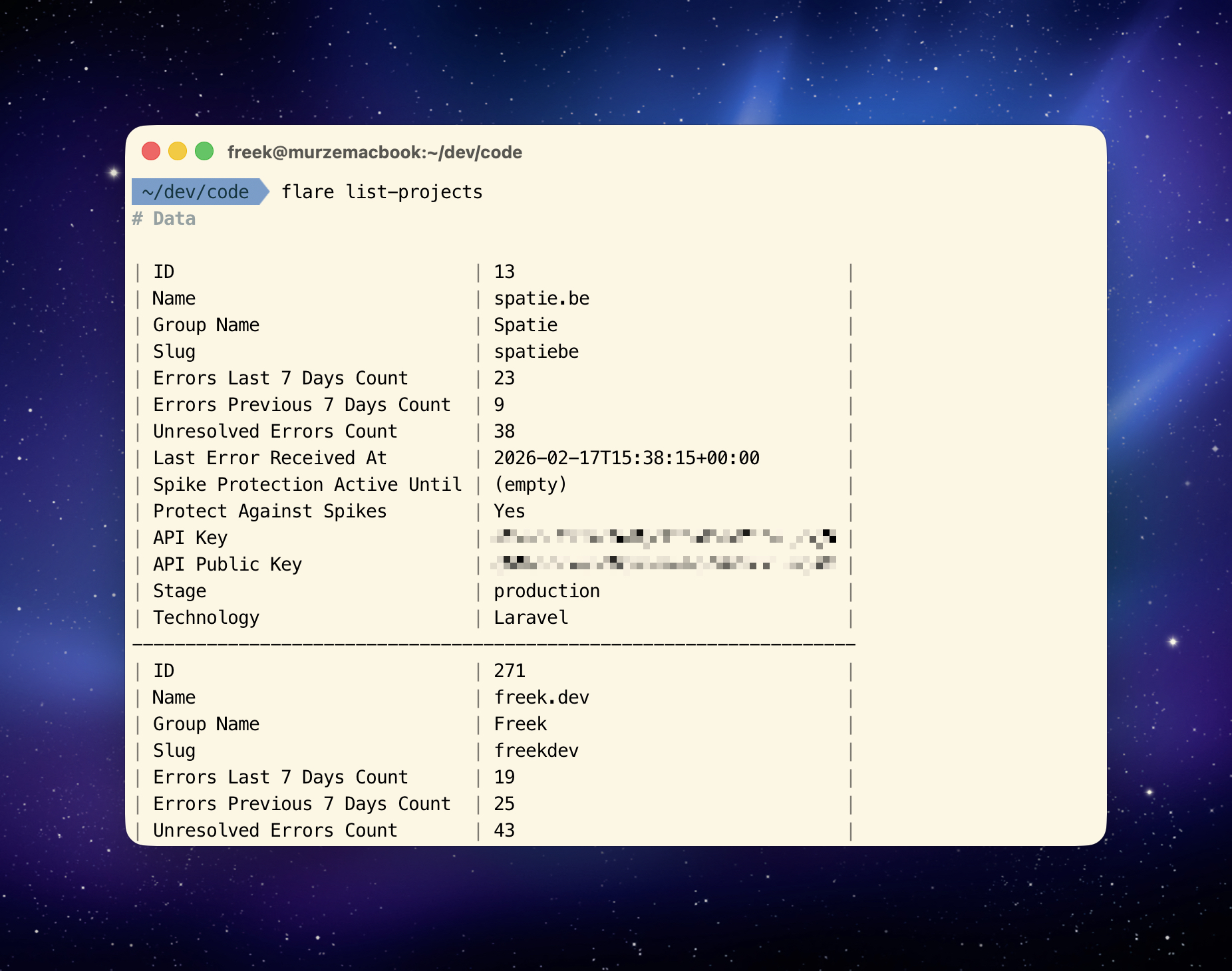Click the spatie.be project name value

tap(541, 299)
